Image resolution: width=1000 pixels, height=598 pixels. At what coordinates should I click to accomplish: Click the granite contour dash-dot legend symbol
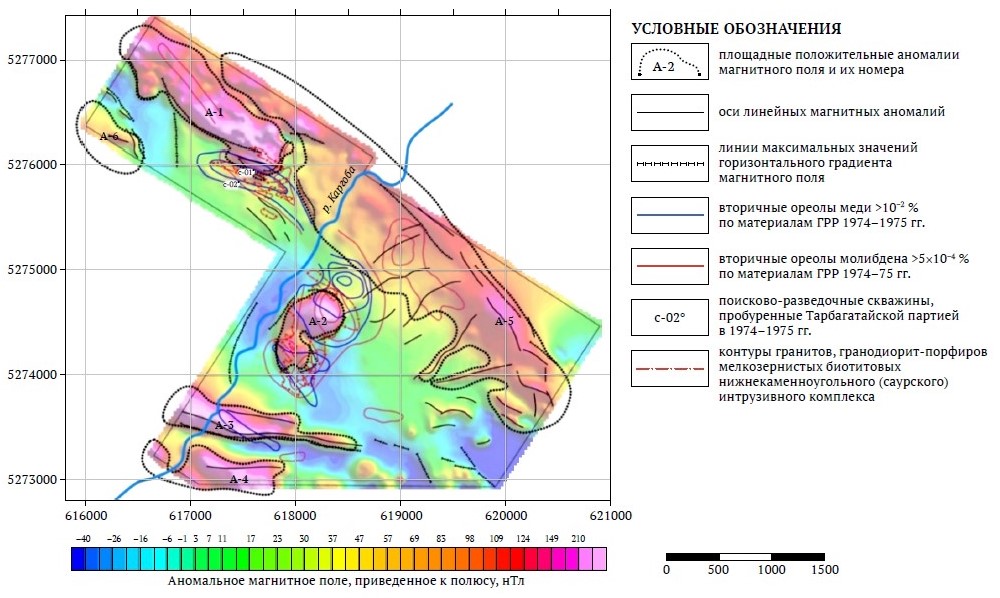click(x=670, y=368)
